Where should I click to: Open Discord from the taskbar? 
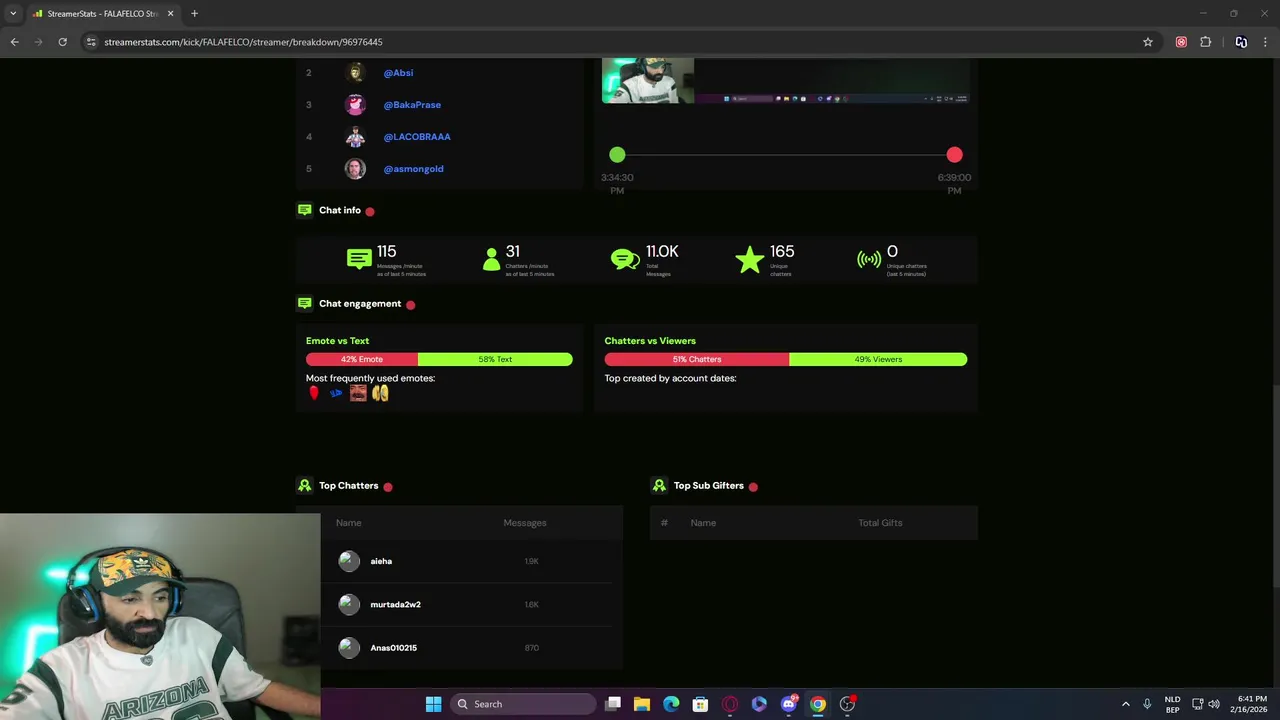pos(789,704)
